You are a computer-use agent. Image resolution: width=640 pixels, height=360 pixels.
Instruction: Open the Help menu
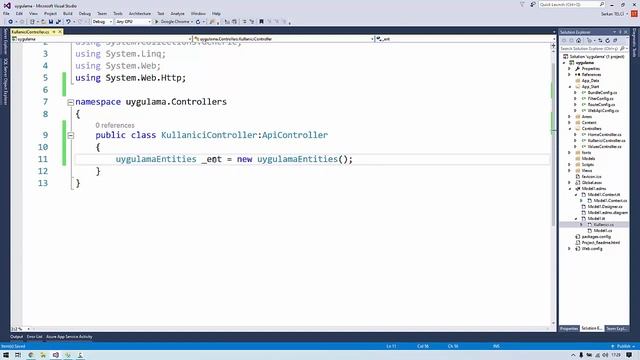click(216, 13)
